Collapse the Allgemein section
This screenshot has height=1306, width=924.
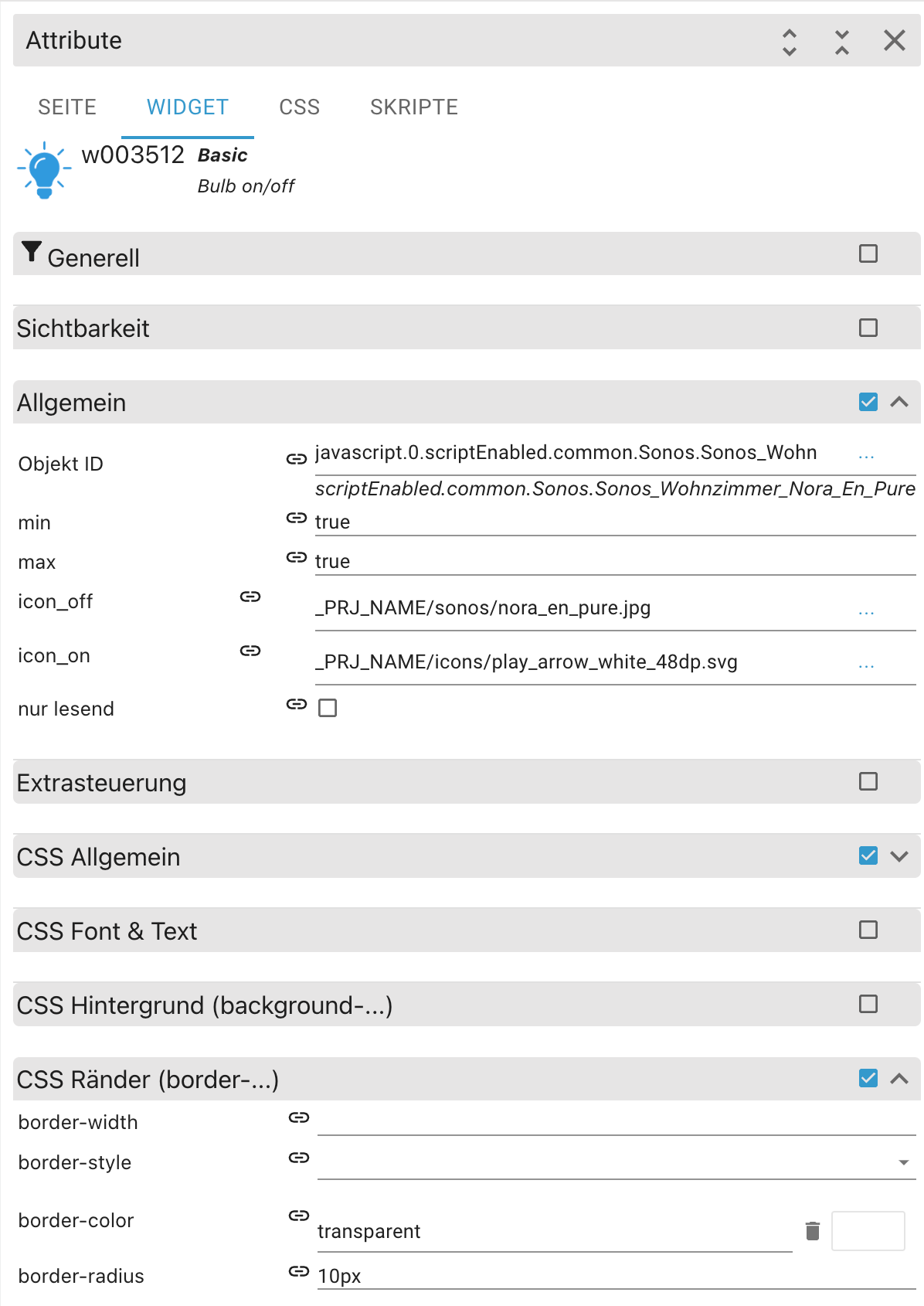point(899,402)
